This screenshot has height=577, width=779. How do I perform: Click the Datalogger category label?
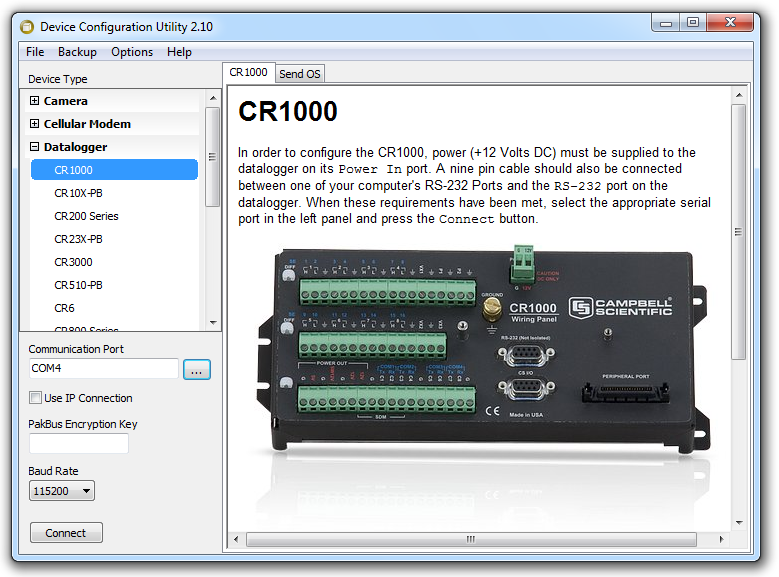76,147
